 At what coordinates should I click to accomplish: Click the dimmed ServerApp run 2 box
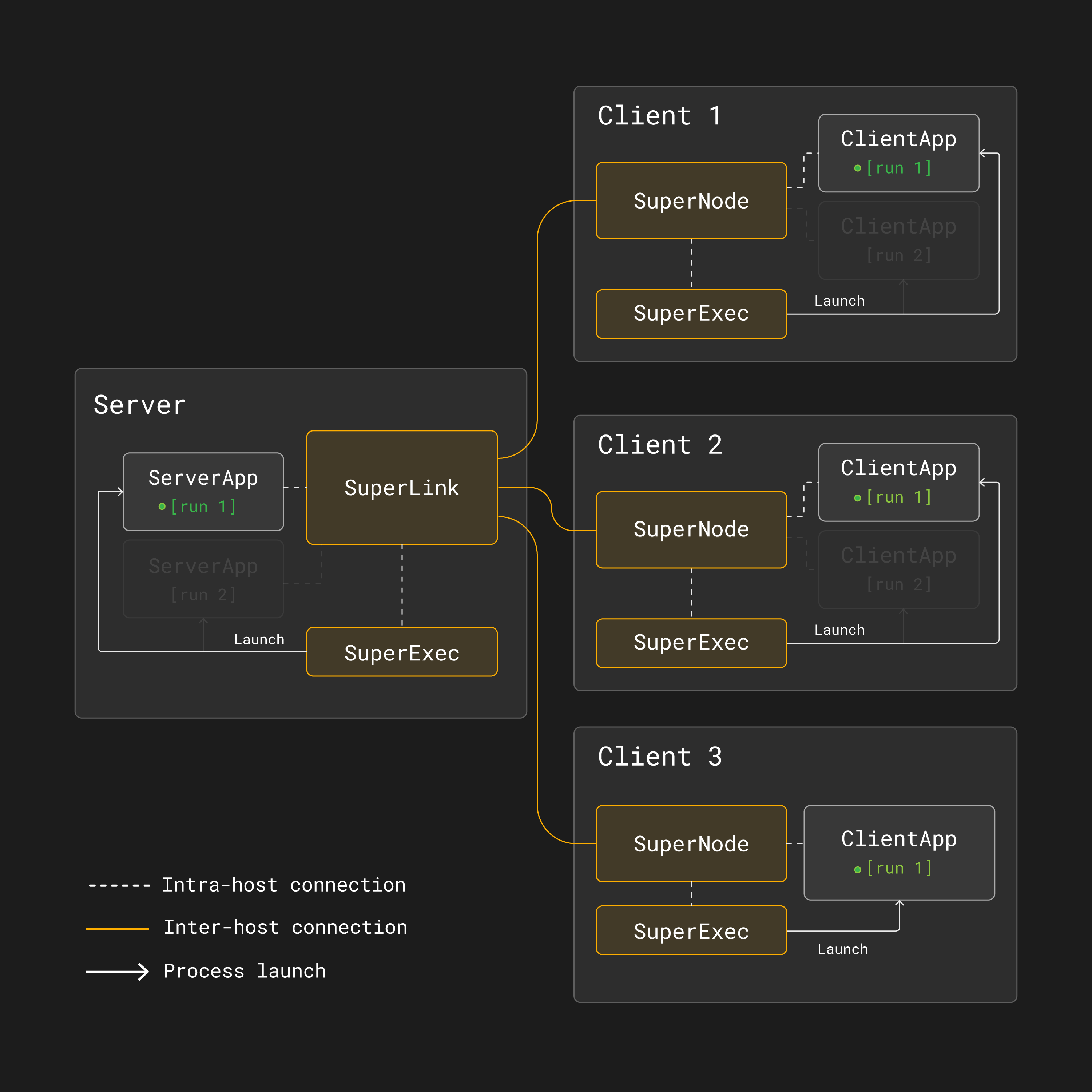point(203,579)
